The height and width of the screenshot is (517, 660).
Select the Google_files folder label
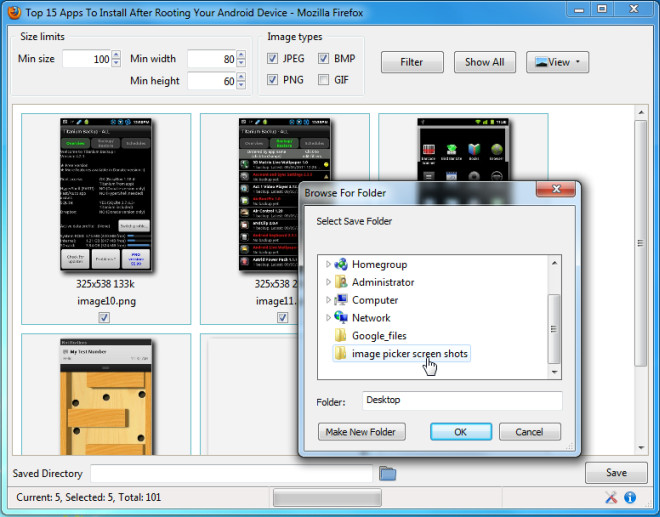(x=379, y=336)
